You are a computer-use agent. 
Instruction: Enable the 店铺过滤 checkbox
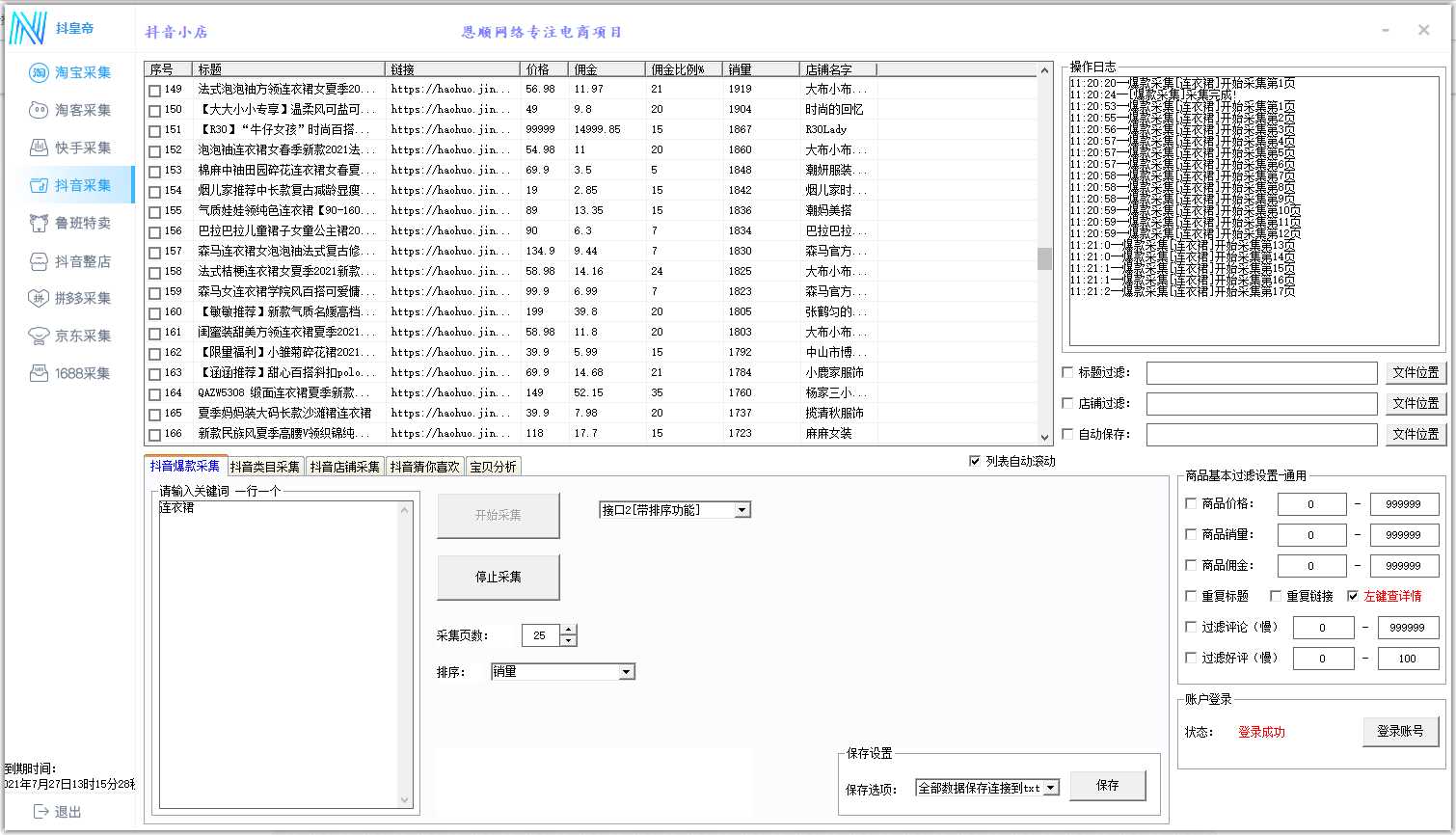[1067, 404]
